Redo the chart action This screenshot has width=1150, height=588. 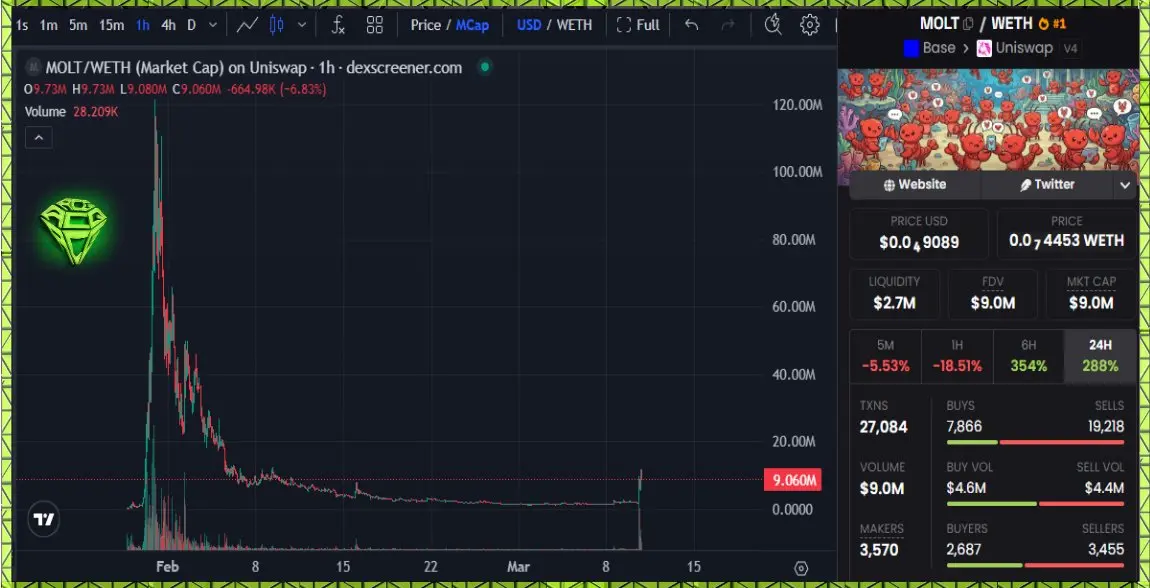(x=728, y=25)
